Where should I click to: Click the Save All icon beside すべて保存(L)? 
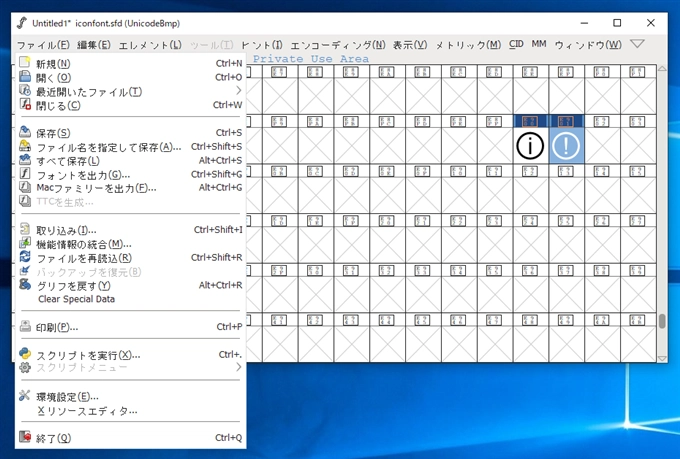25,160
